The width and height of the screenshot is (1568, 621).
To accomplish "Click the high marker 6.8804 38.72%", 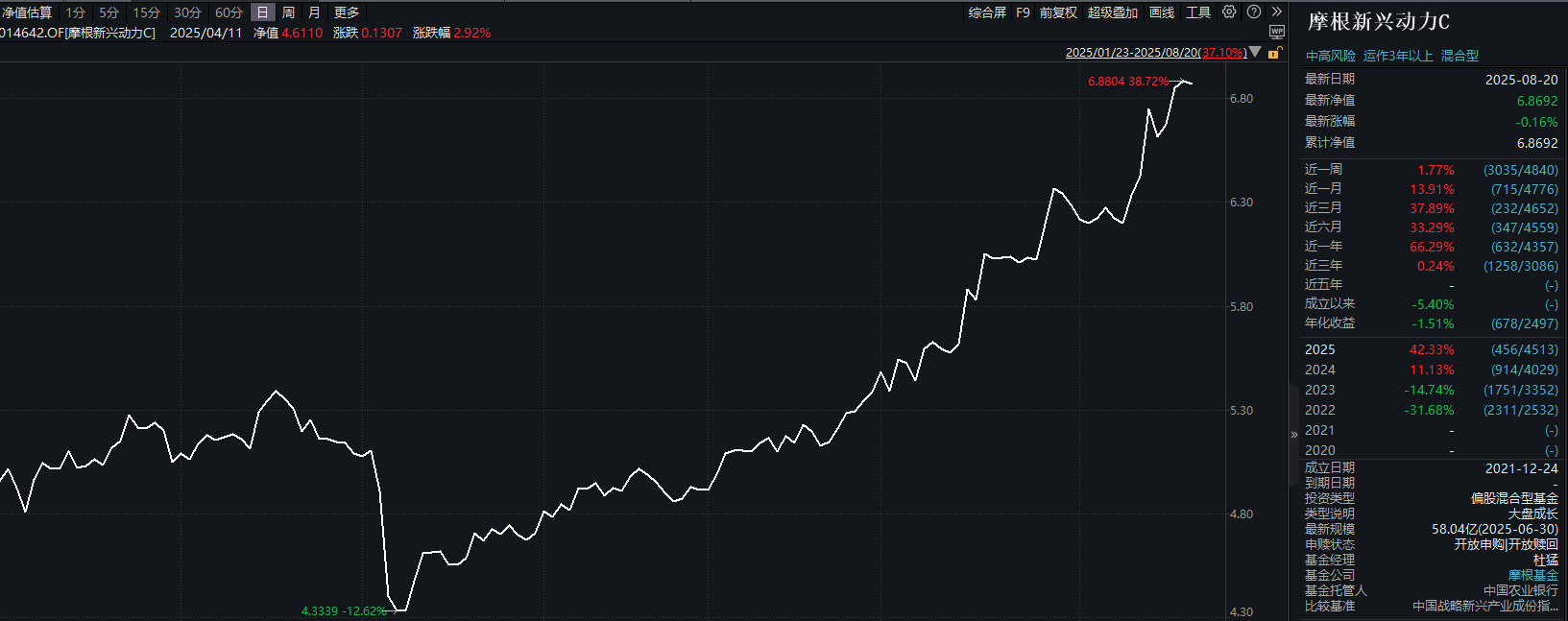I will (1128, 82).
